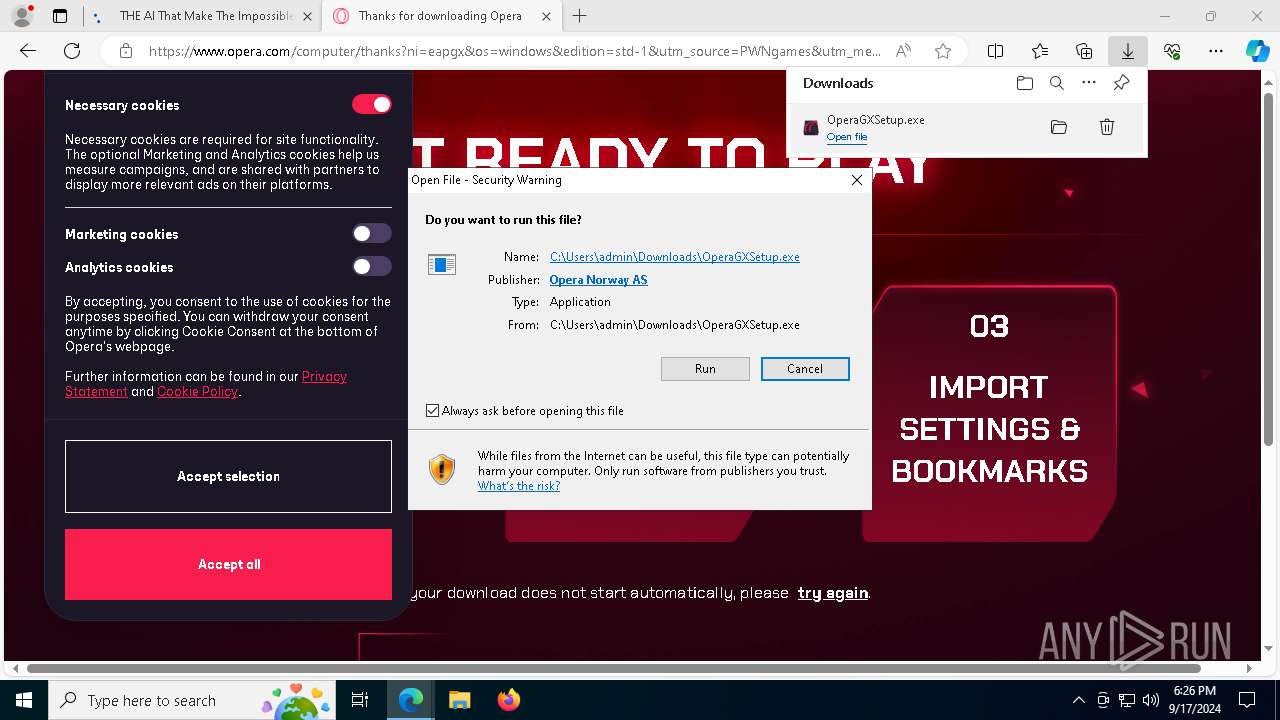Click Open file link under OperaGXSetup.exe
Image resolution: width=1280 pixels, height=720 pixels.
[847, 137]
